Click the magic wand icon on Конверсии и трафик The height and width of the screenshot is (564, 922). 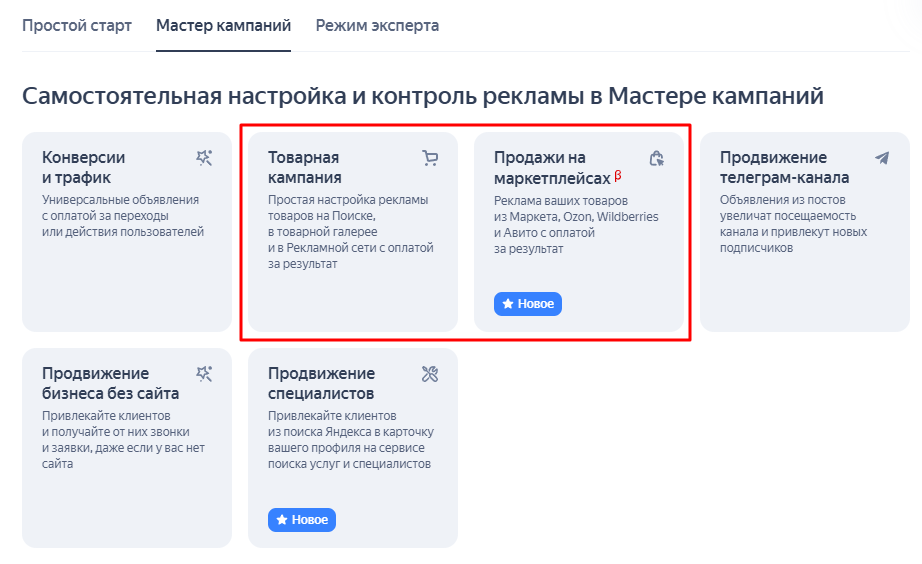tap(204, 158)
